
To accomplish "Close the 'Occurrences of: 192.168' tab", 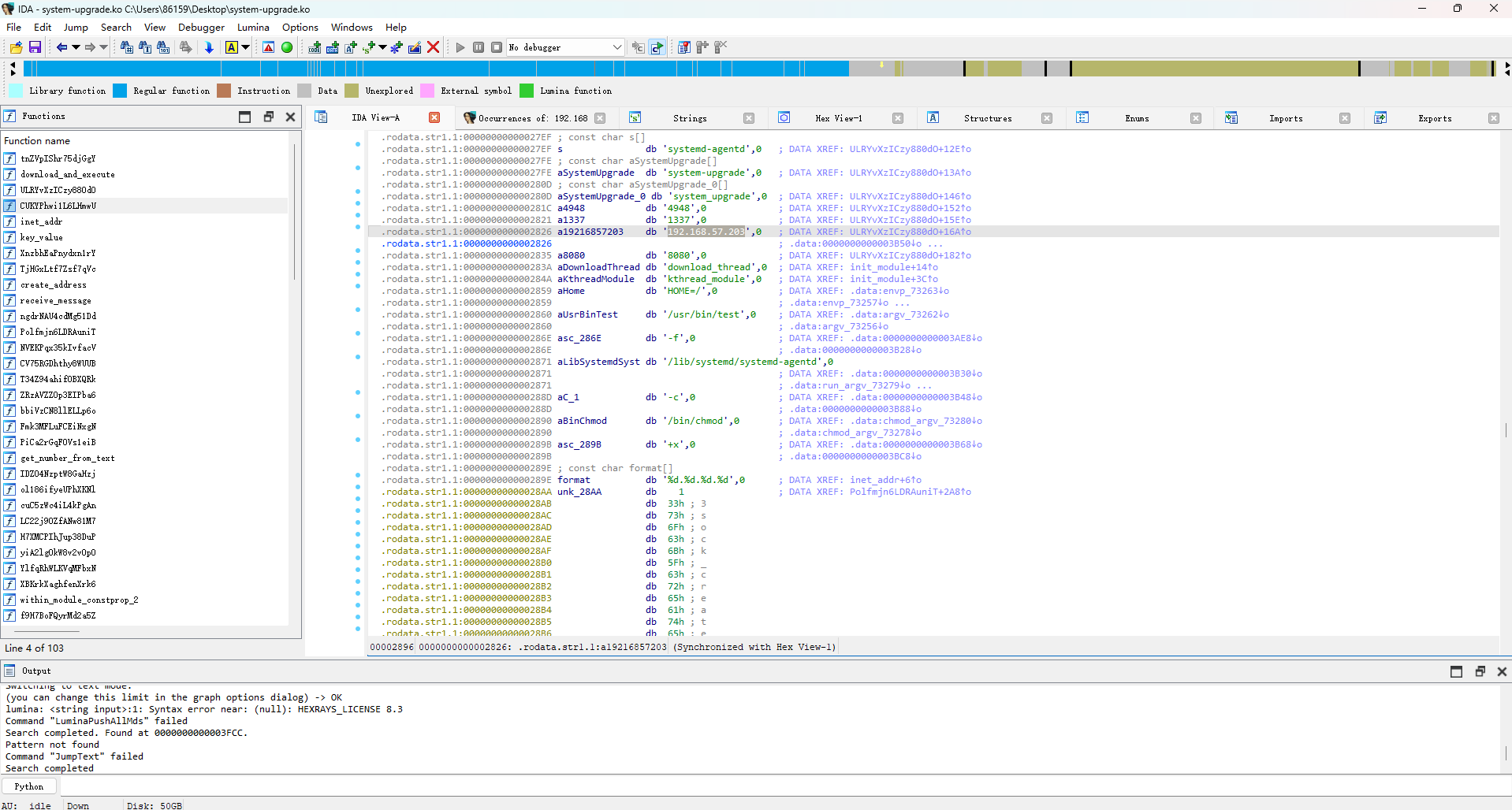I will click(x=600, y=118).
